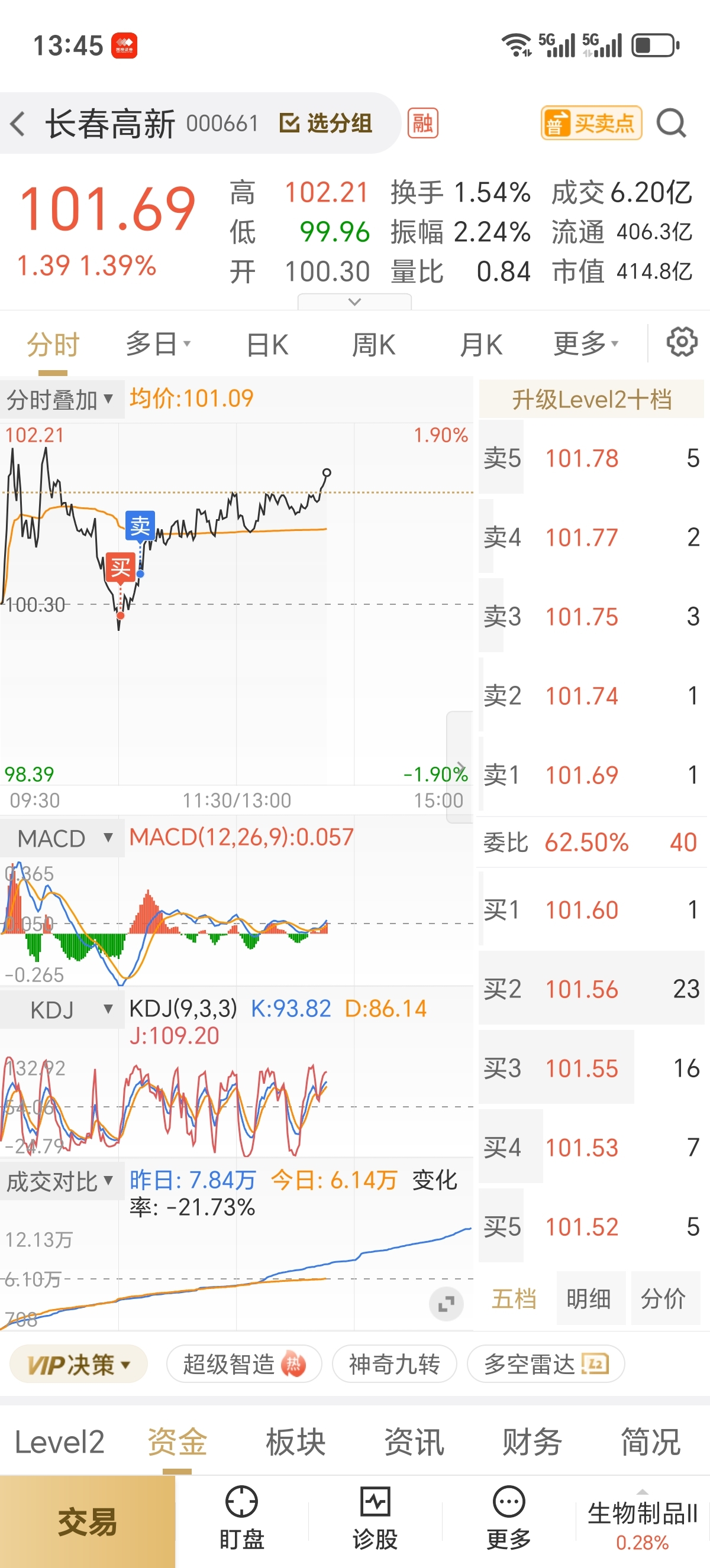Select the 买5 row at 101.52
This screenshot has width=710, height=1568.
pos(591,1226)
